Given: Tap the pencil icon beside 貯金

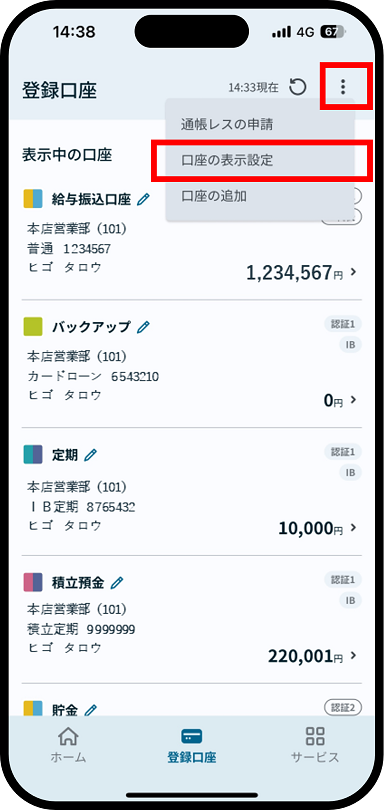Looking at the screenshot, I should (90, 711).
